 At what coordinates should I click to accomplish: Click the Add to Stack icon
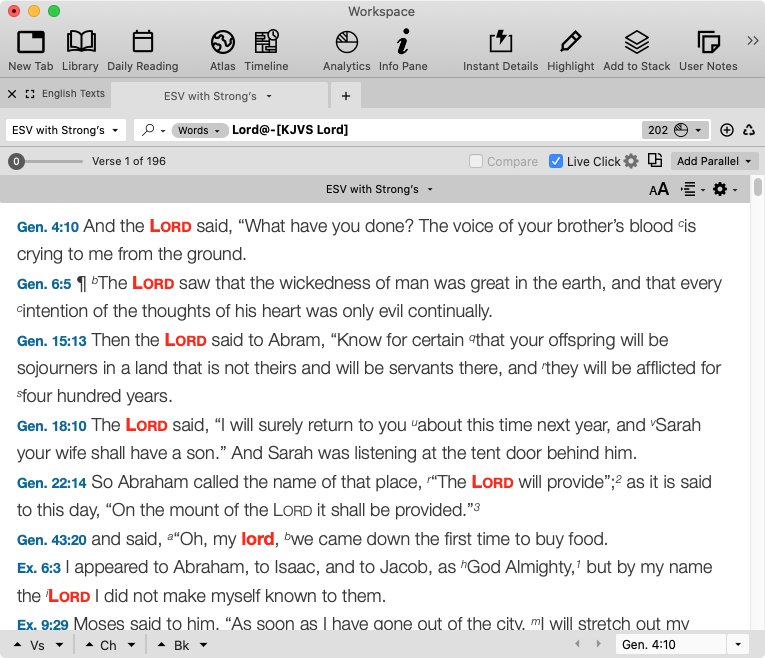tap(636, 42)
